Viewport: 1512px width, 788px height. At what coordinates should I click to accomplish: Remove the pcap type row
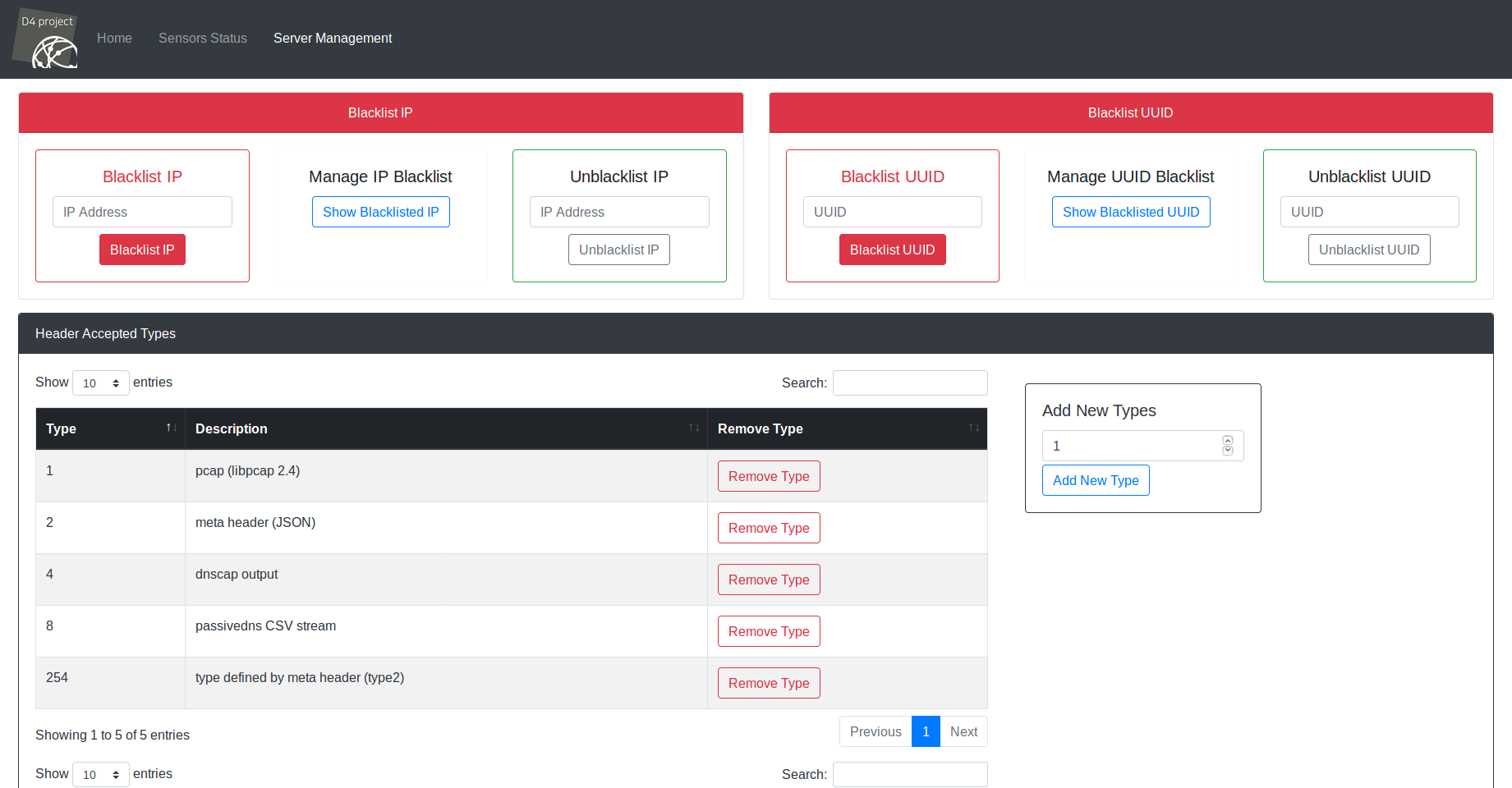(768, 476)
